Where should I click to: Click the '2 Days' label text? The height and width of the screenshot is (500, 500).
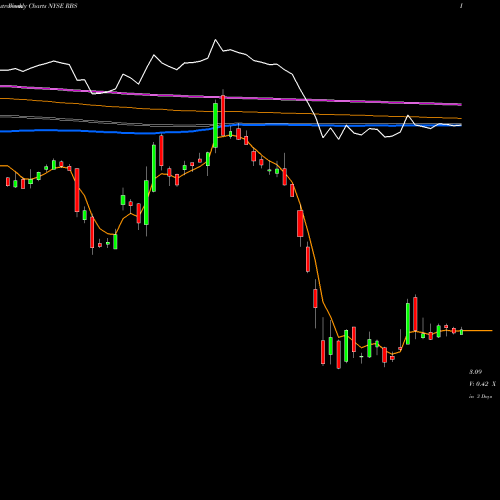(x=484, y=397)
